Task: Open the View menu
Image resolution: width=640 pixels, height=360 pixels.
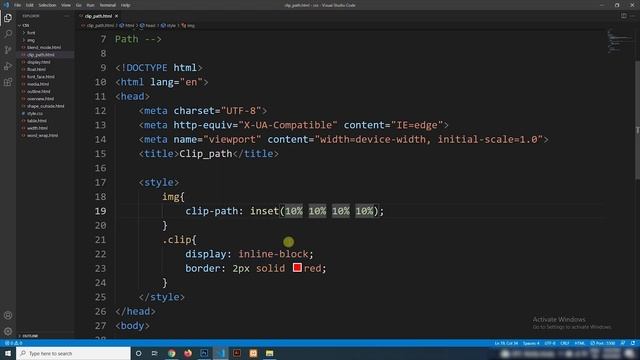Action: 66,5
